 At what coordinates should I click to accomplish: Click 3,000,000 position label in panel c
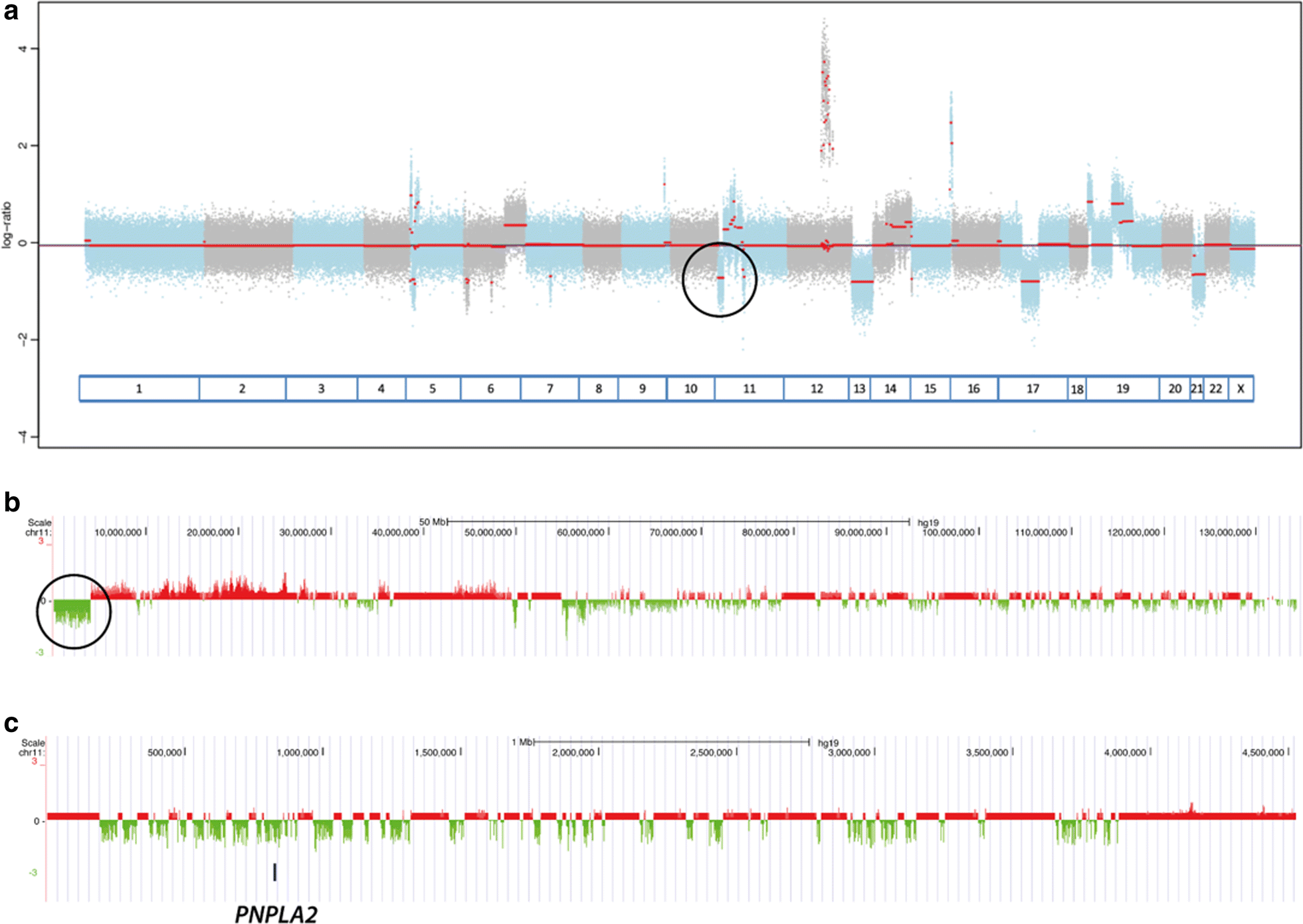pyautogui.click(x=849, y=752)
